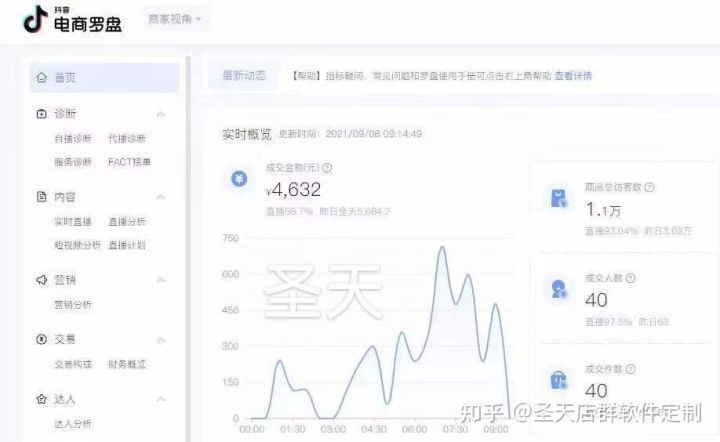Click the 商品总访客数 help icon
Viewport: 720px width, 442px height.
click(649, 187)
